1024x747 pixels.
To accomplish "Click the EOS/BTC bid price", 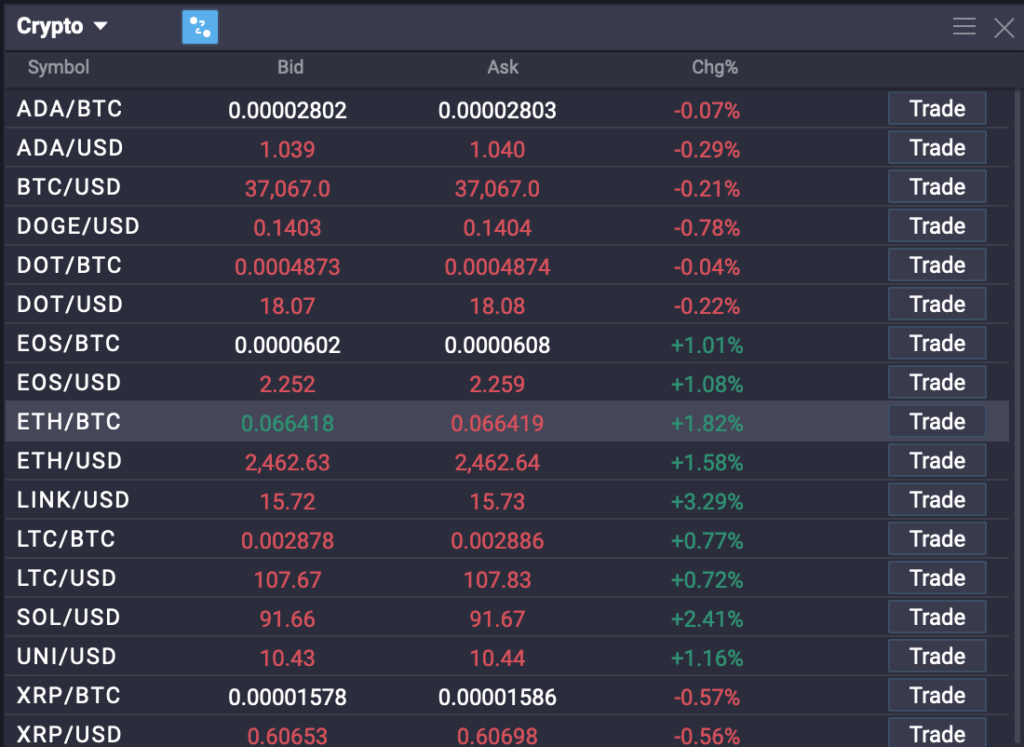I will [288, 343].
